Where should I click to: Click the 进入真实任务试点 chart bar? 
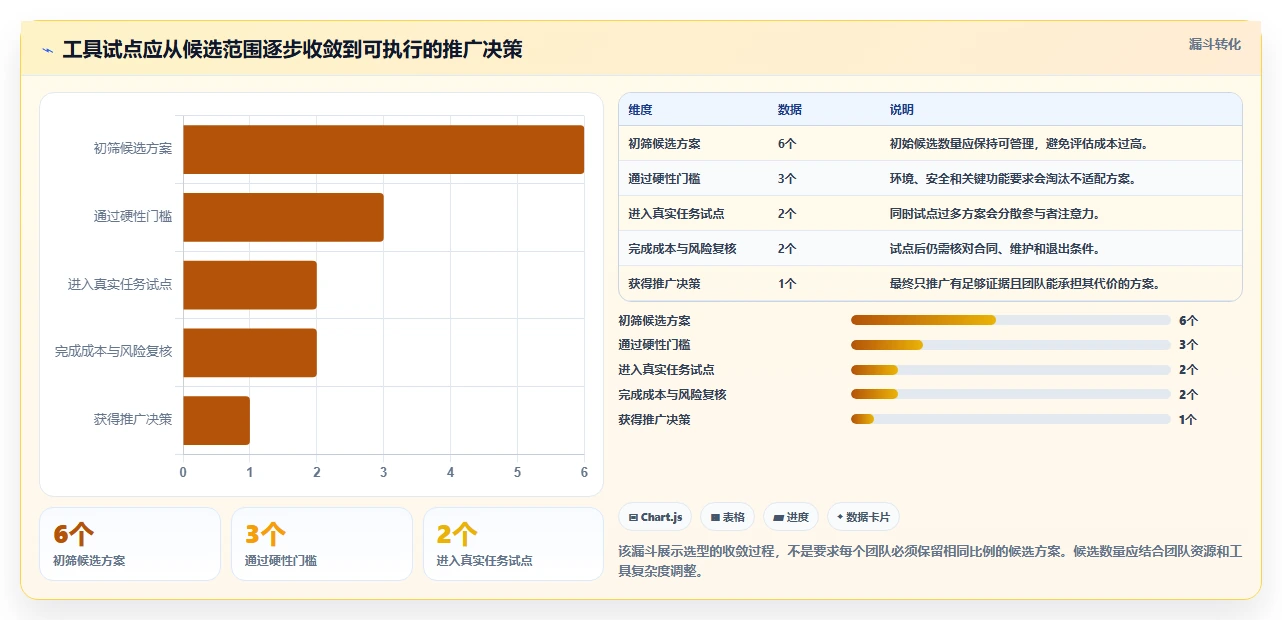[250, 285]
